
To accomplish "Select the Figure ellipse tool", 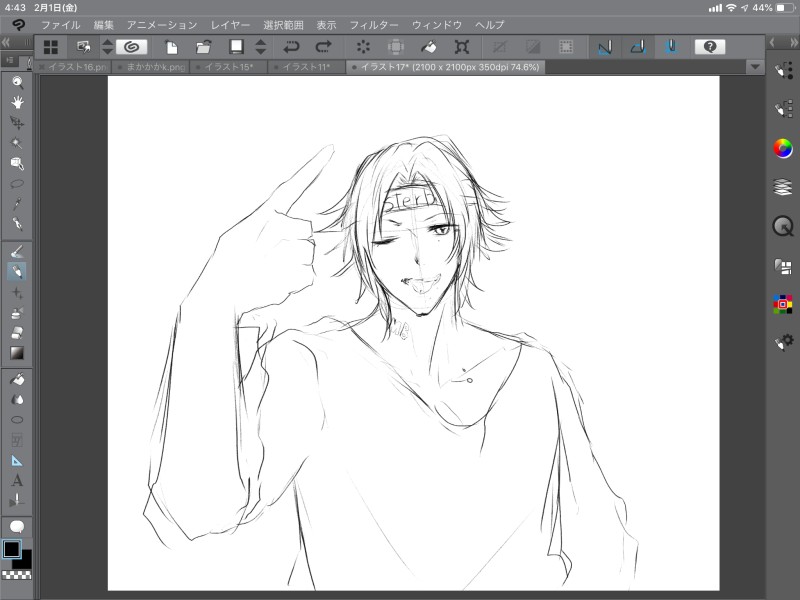I will point(17,420).
